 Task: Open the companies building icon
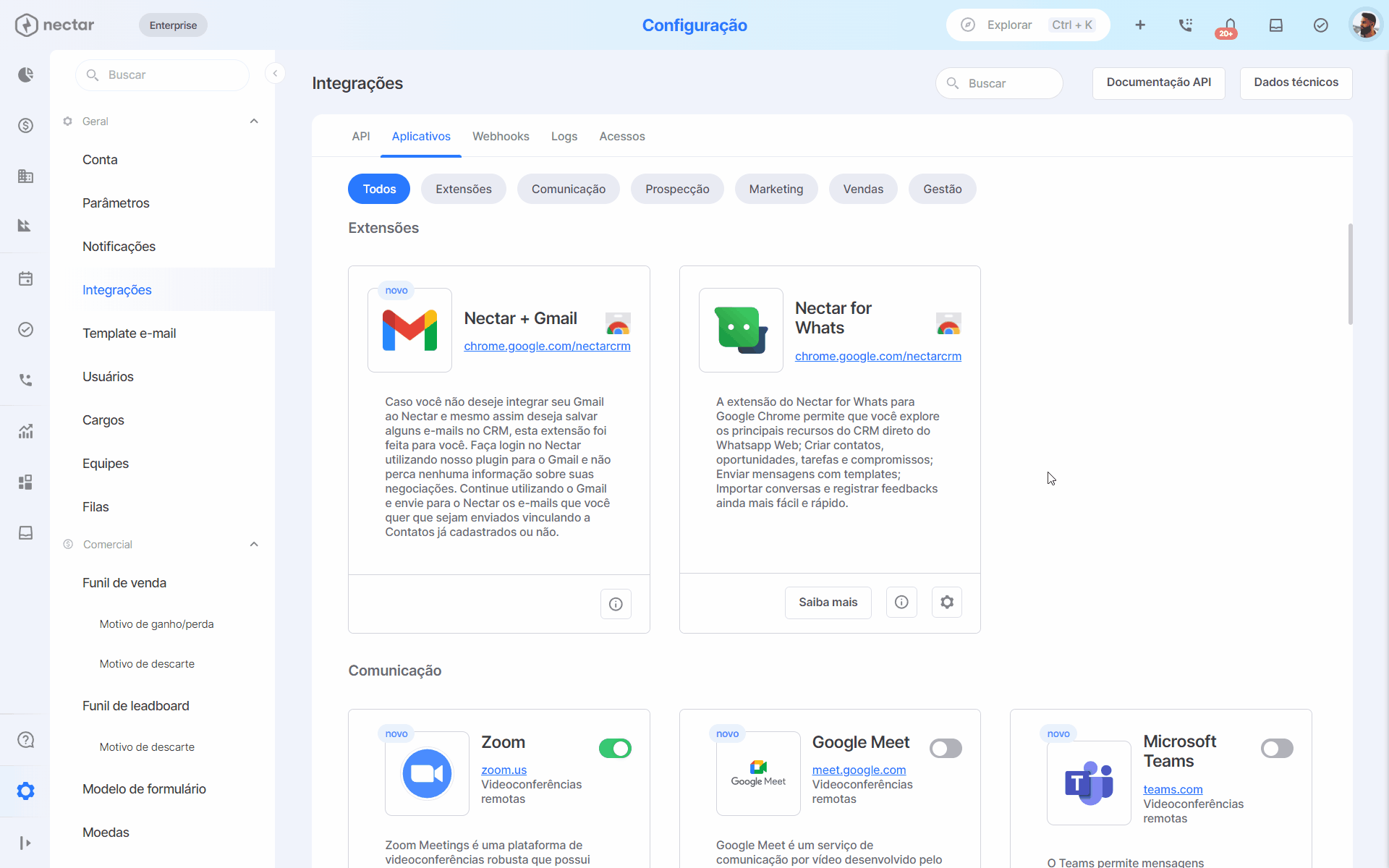(x=25, y=176)
